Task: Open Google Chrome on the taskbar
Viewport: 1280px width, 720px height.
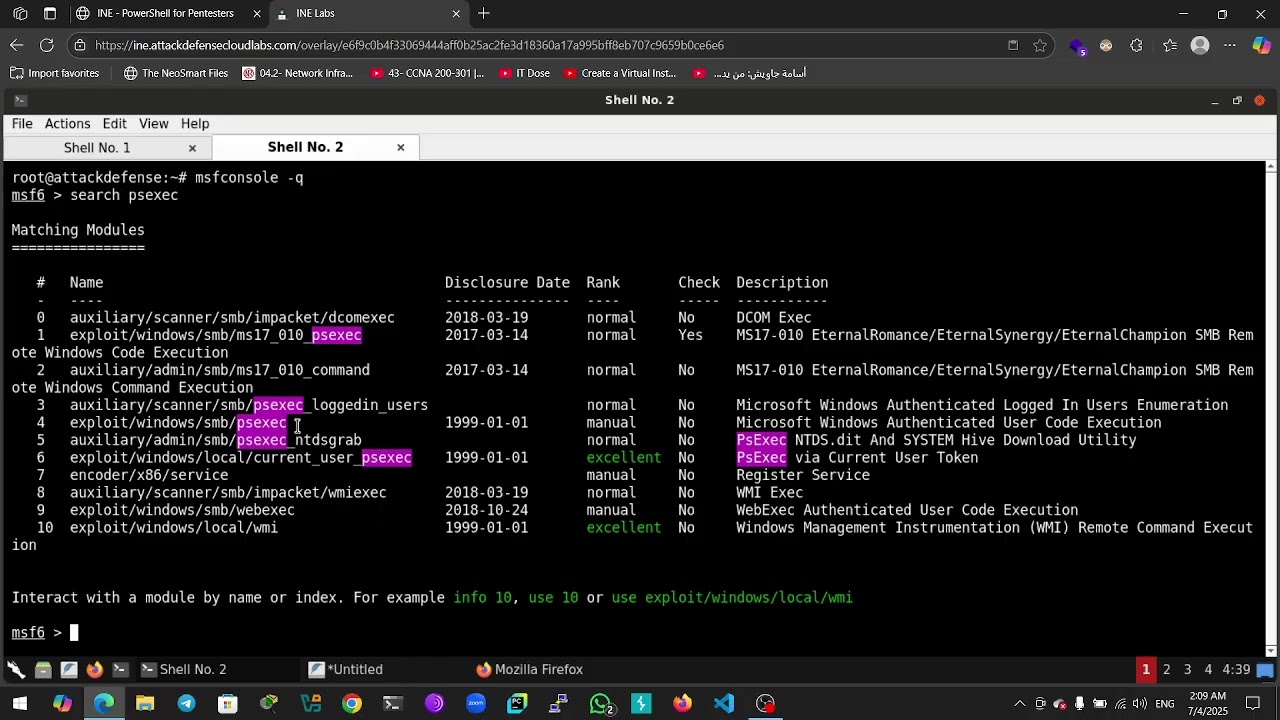Action: pyautogui.click(x=352, y=704)
